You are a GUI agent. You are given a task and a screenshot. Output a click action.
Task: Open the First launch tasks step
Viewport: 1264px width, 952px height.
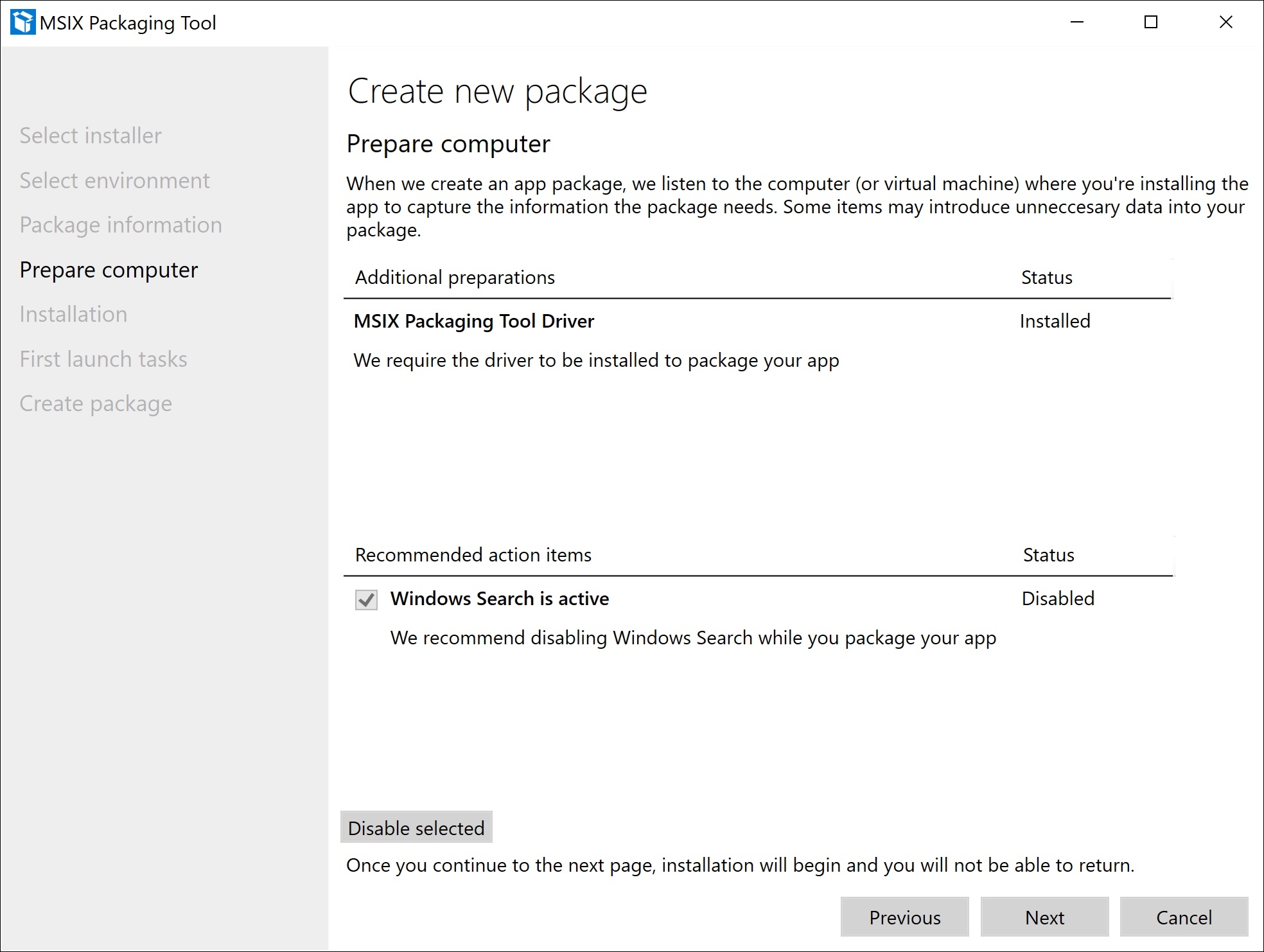pyautogui.click(x=103, y=359)
